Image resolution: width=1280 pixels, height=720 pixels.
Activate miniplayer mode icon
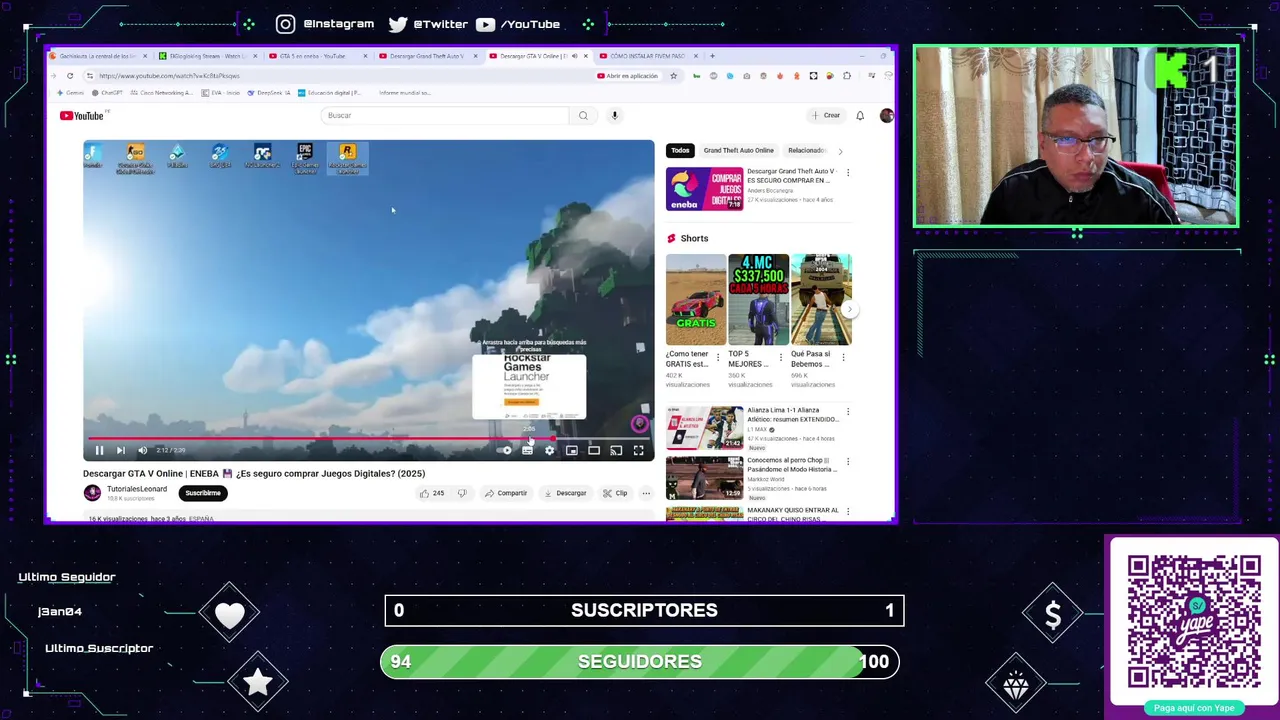572,451
